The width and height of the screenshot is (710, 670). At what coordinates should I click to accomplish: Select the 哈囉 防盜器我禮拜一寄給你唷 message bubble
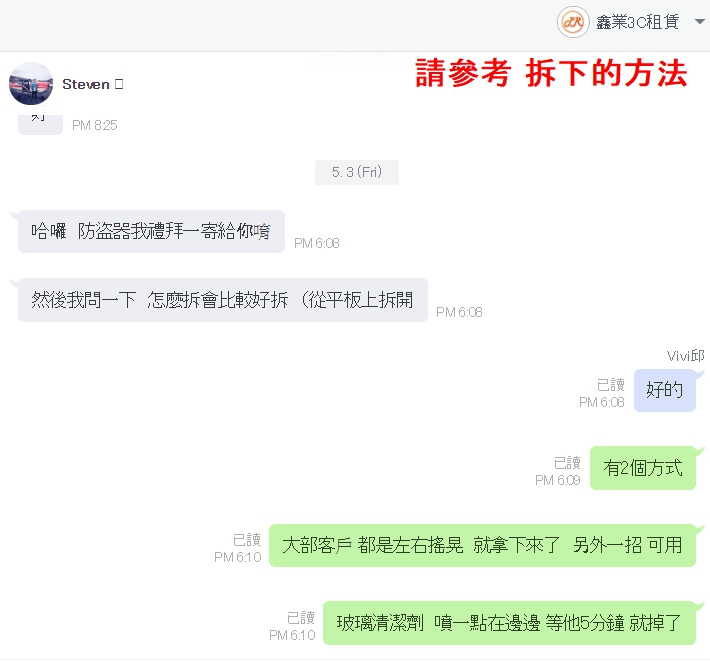[x=151, y=231]
